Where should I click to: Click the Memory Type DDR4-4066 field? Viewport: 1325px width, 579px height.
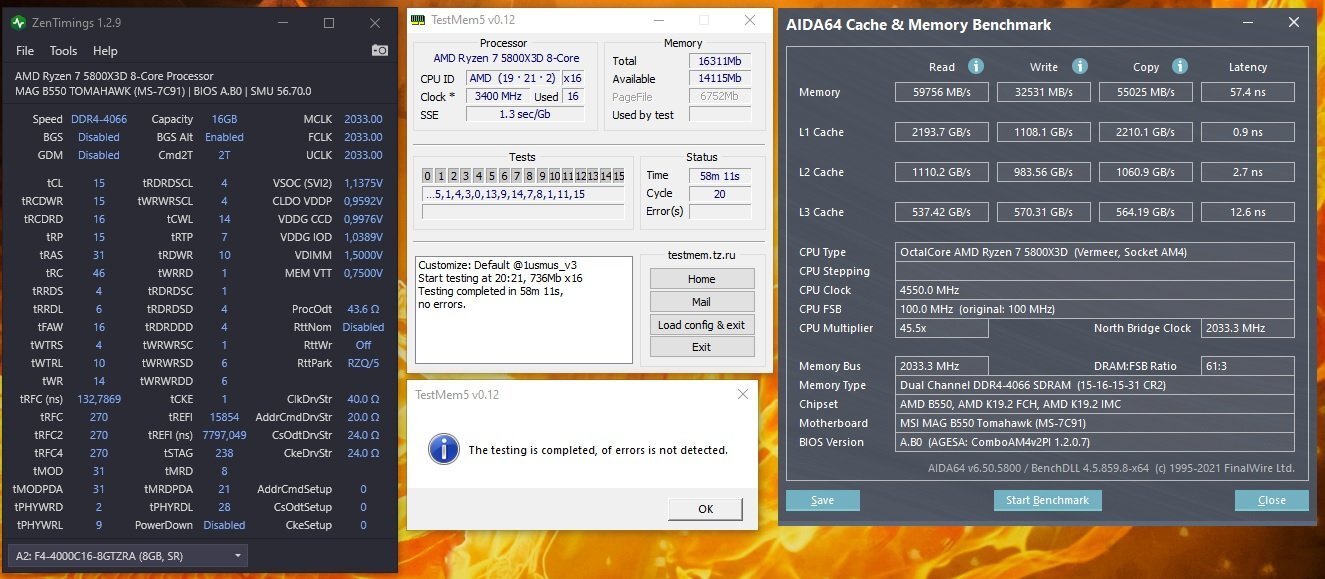point(1095,385)
